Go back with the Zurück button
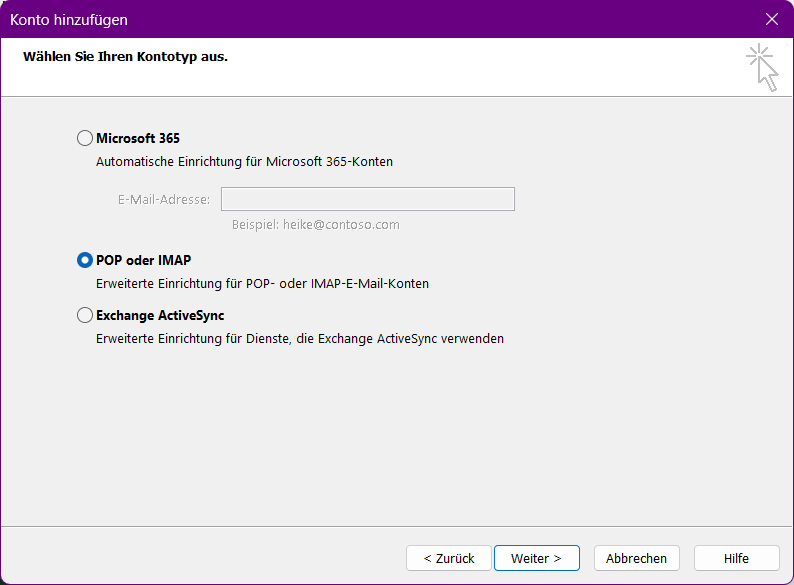The width and height of the screenshot is (794, 585). pos(448,558)
